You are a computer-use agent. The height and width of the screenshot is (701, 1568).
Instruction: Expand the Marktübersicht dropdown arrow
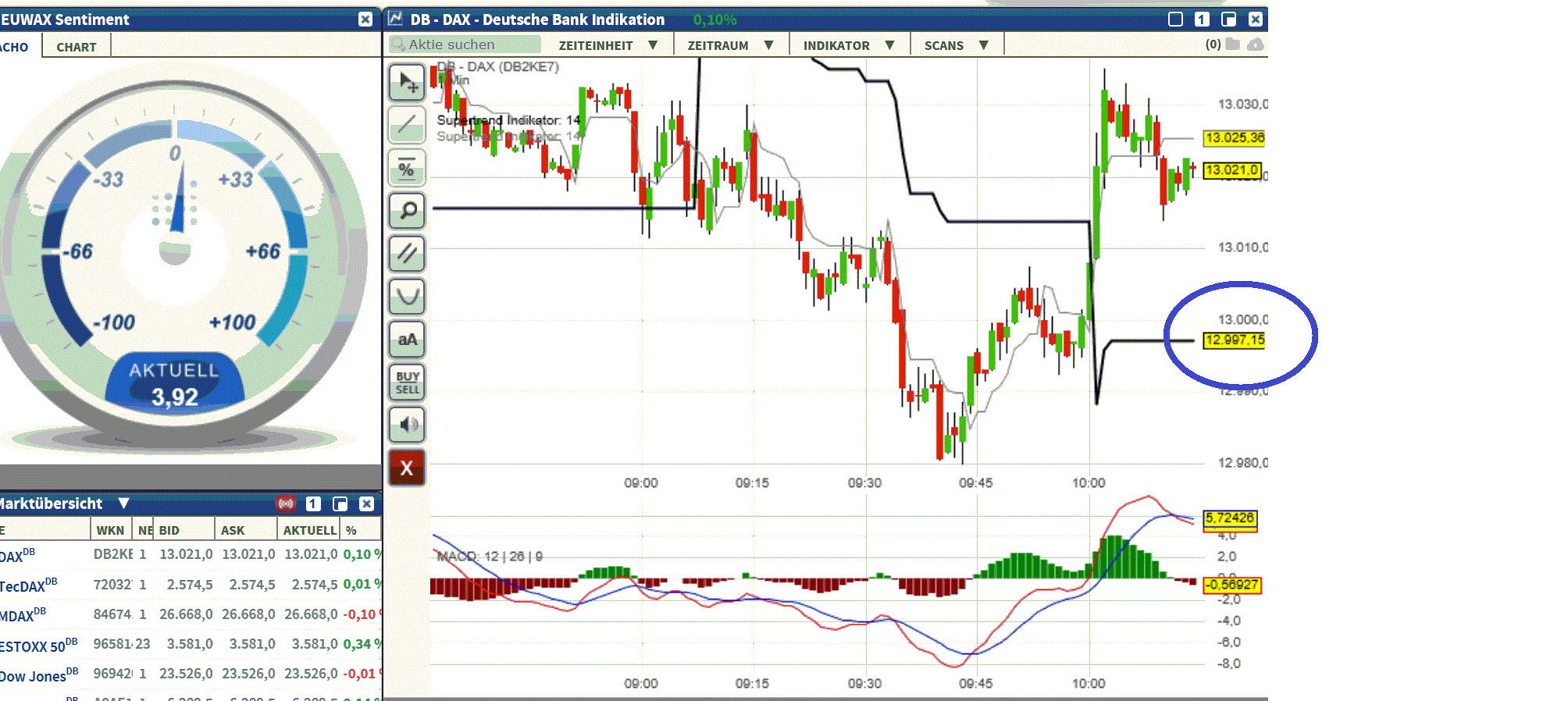(x=123, y=504)
